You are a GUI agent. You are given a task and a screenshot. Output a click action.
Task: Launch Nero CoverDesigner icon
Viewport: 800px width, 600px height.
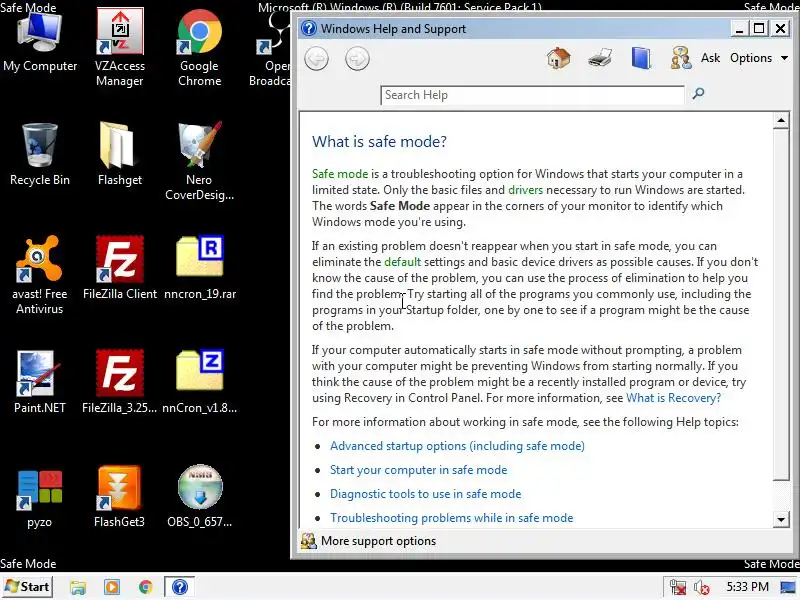pos(199,160)
